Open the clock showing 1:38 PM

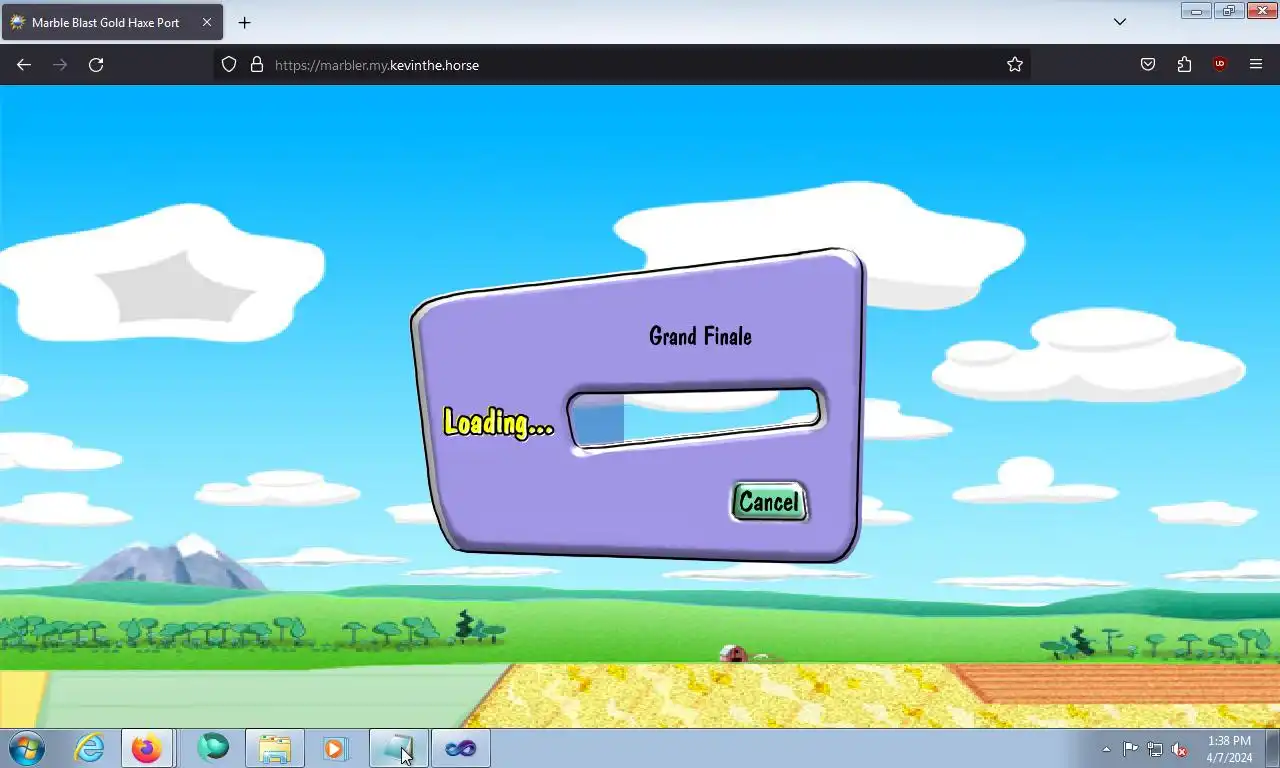click(x=1229, y=749)
